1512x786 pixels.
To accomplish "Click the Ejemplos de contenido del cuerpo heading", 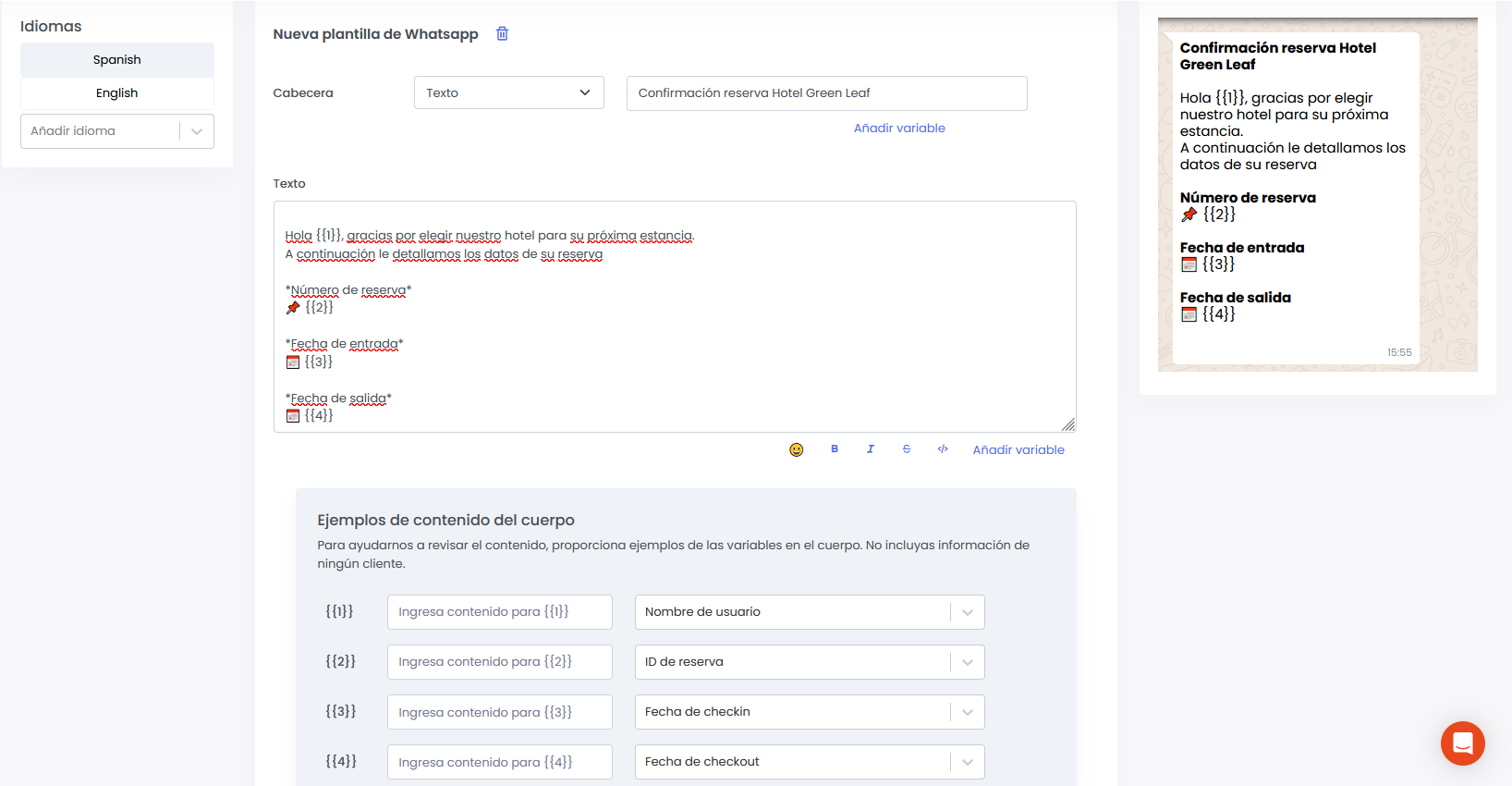I will (x=445, y=521).
